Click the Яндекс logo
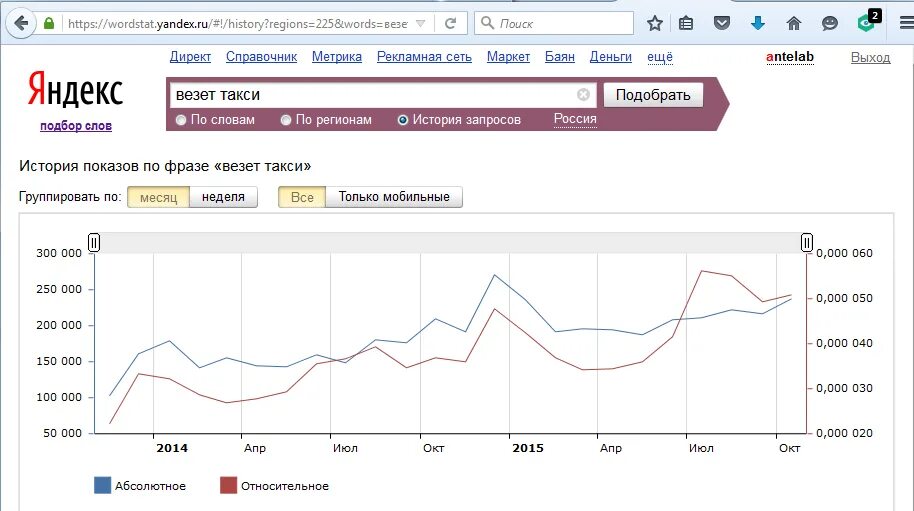The height and width of the screenshot is (511, 914). (x=75, y=90)
